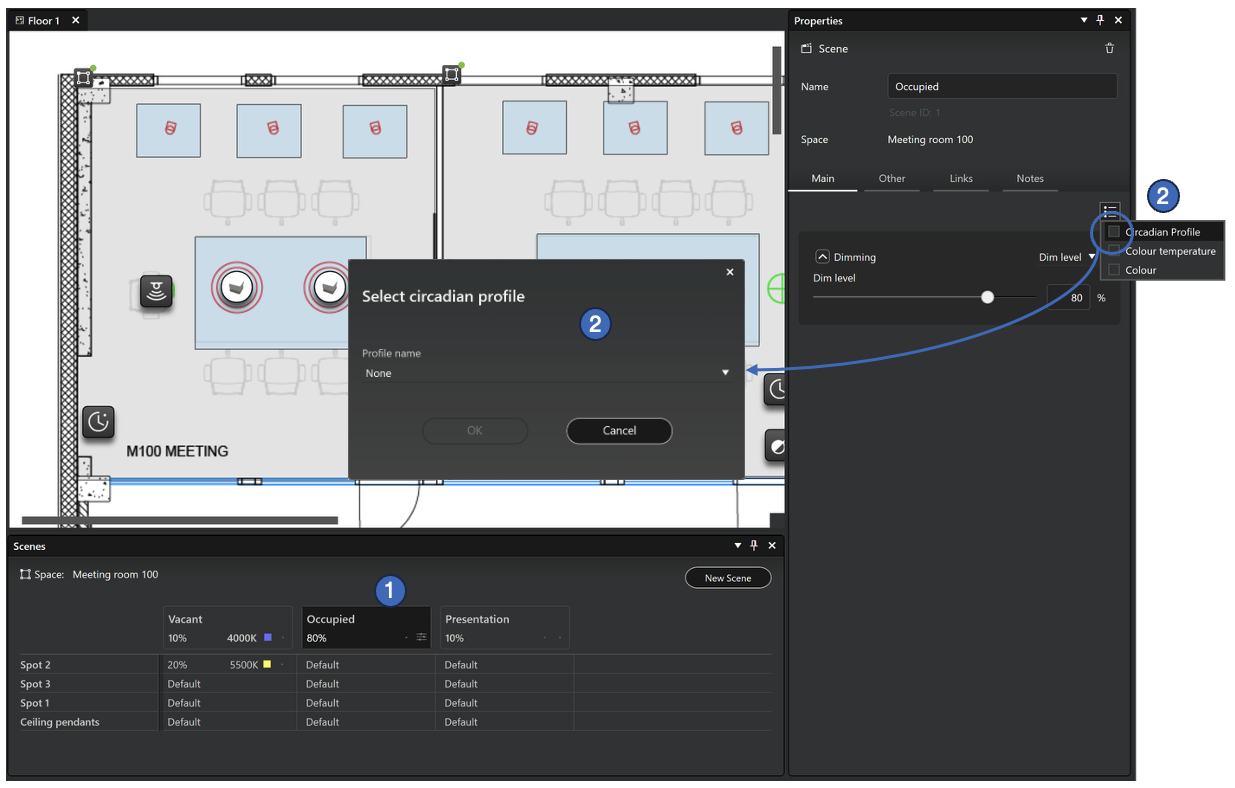The height and width of the screenshot is (788, 1235).
Task: Click the occupancy sensor device icon
Action: pos(156,291)
